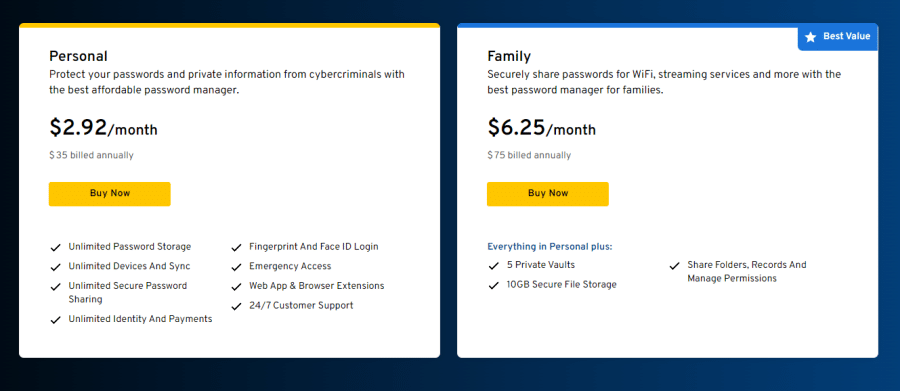
Task: Click checkmark beside Web App & Browser Extensions
Action: [x=236, y=287]
